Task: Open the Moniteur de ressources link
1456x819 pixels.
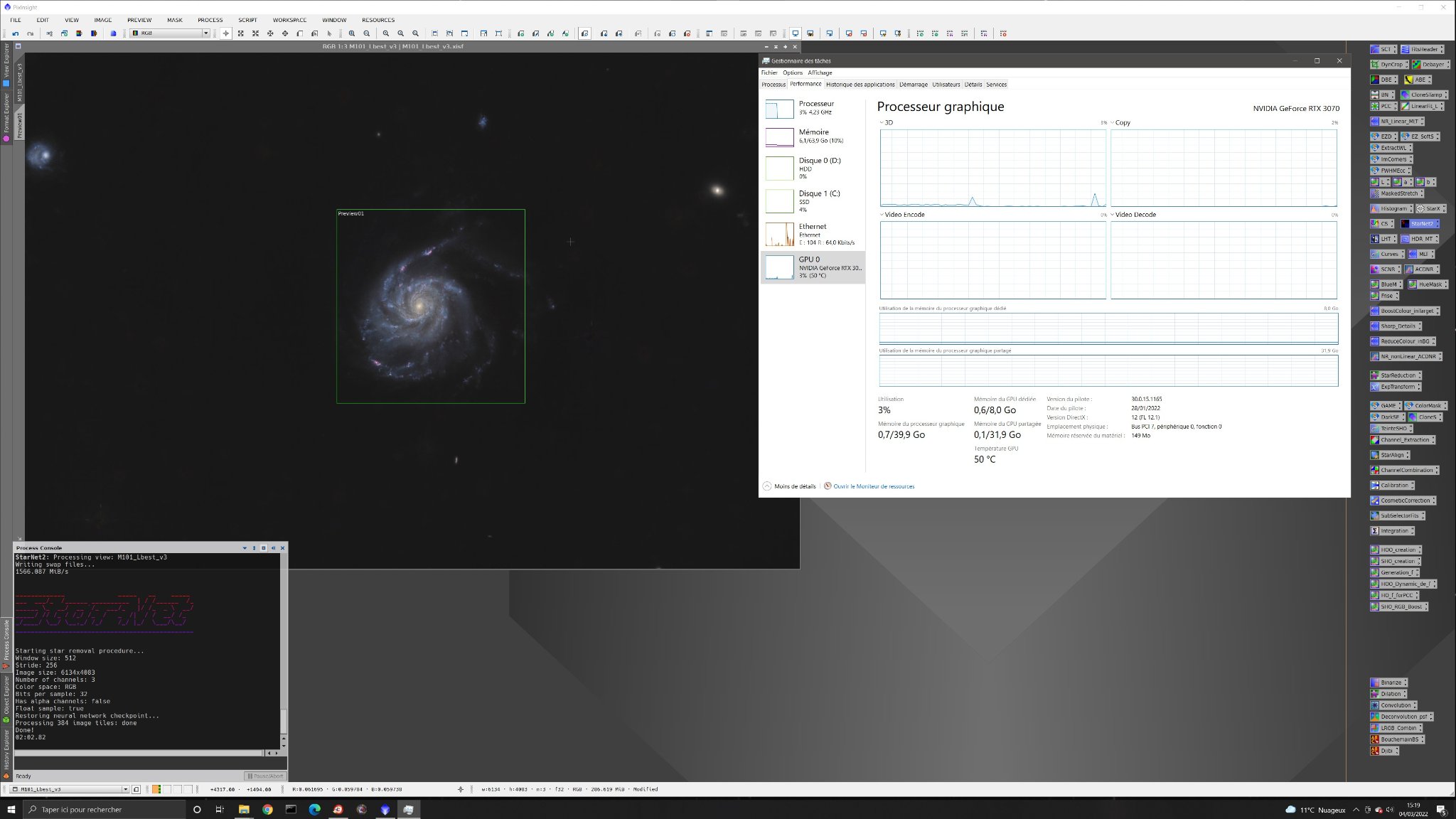Action: point(874,486)
